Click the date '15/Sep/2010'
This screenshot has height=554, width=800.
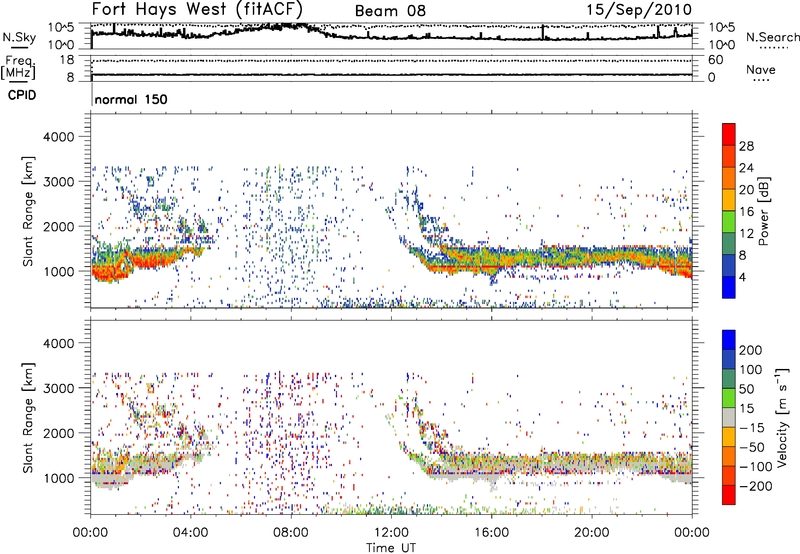(639, 10)
